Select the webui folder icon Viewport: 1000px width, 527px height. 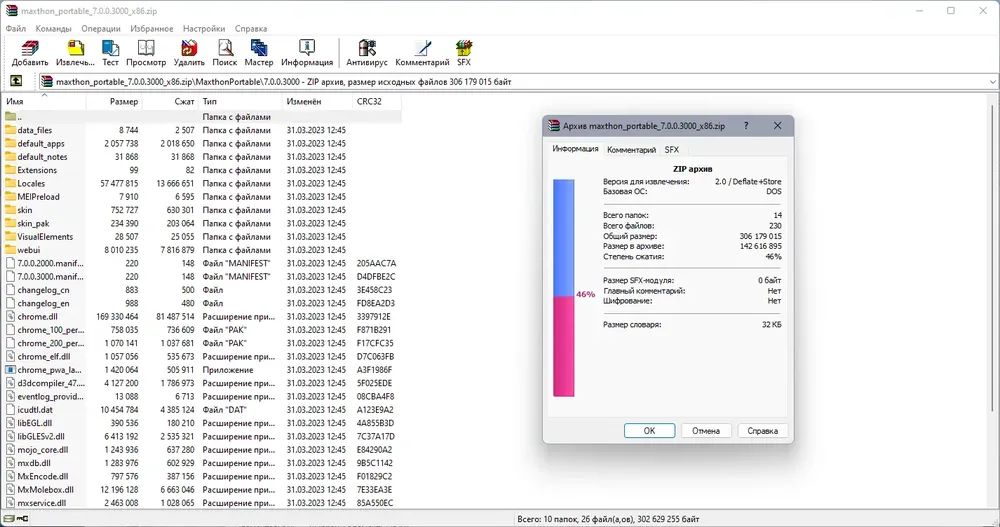point(10,250)
